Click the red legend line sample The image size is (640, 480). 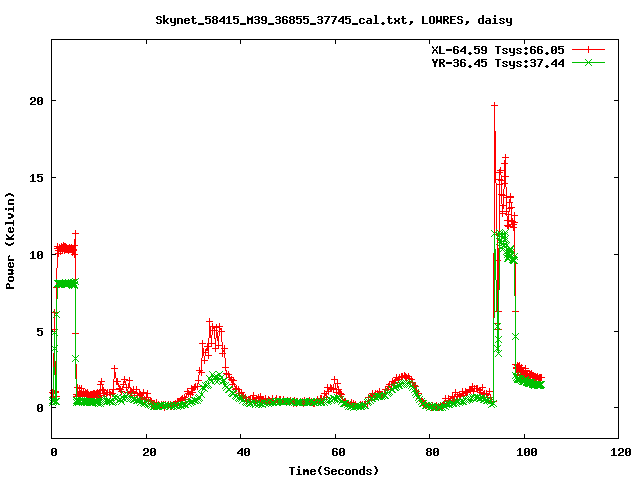coord(588,50)
